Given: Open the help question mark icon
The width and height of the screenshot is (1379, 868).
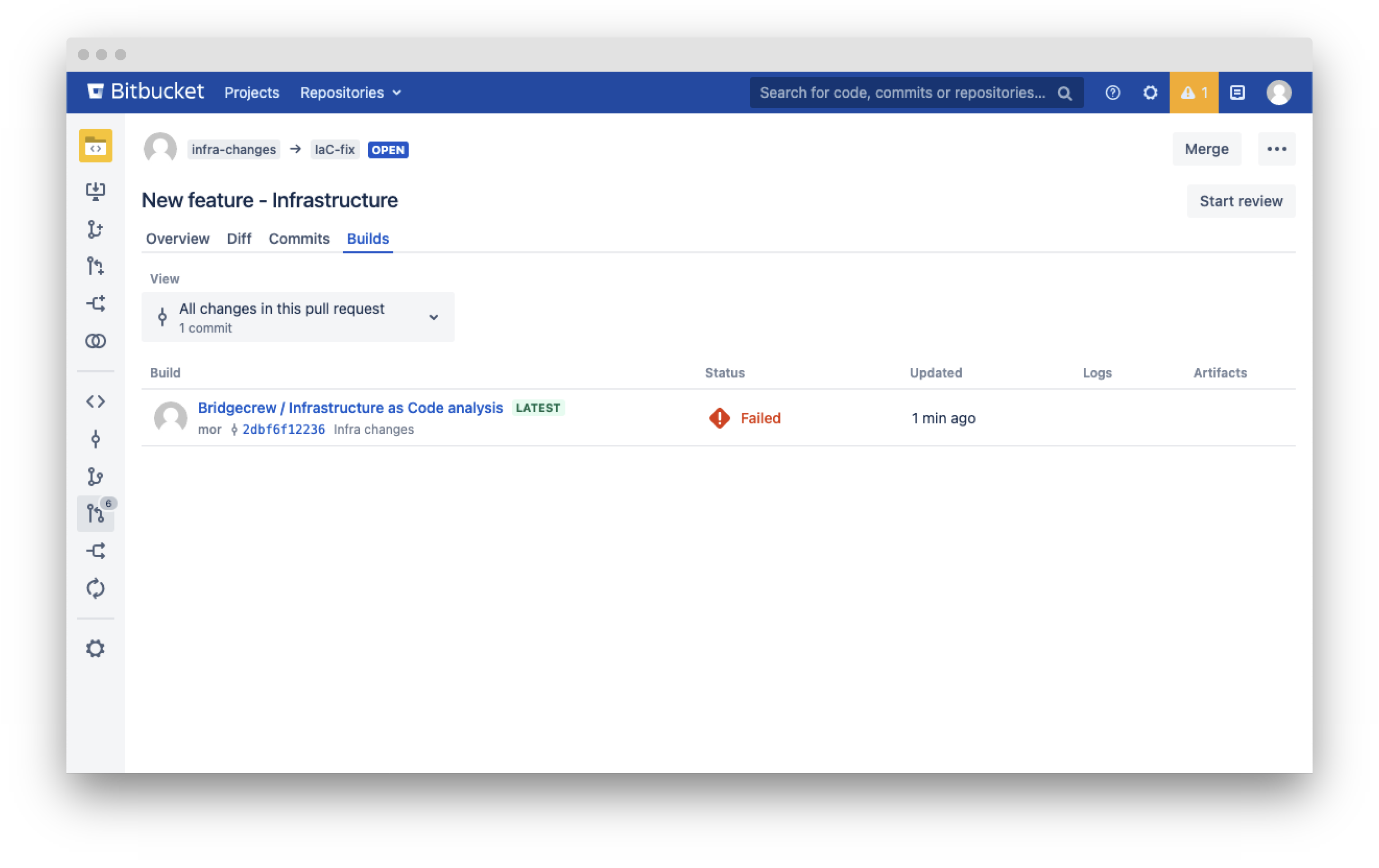Looking at the screenshot, I should click(1112, 92).
